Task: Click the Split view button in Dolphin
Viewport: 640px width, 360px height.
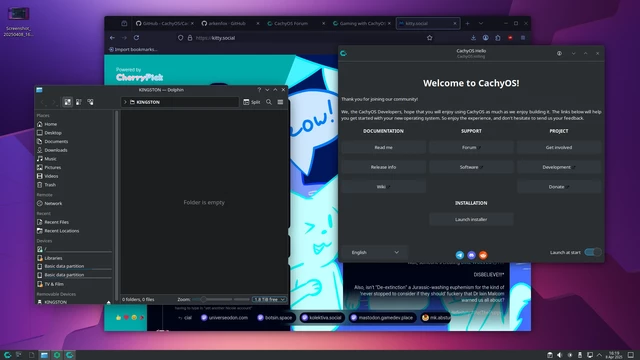Action: coord(251,102)
